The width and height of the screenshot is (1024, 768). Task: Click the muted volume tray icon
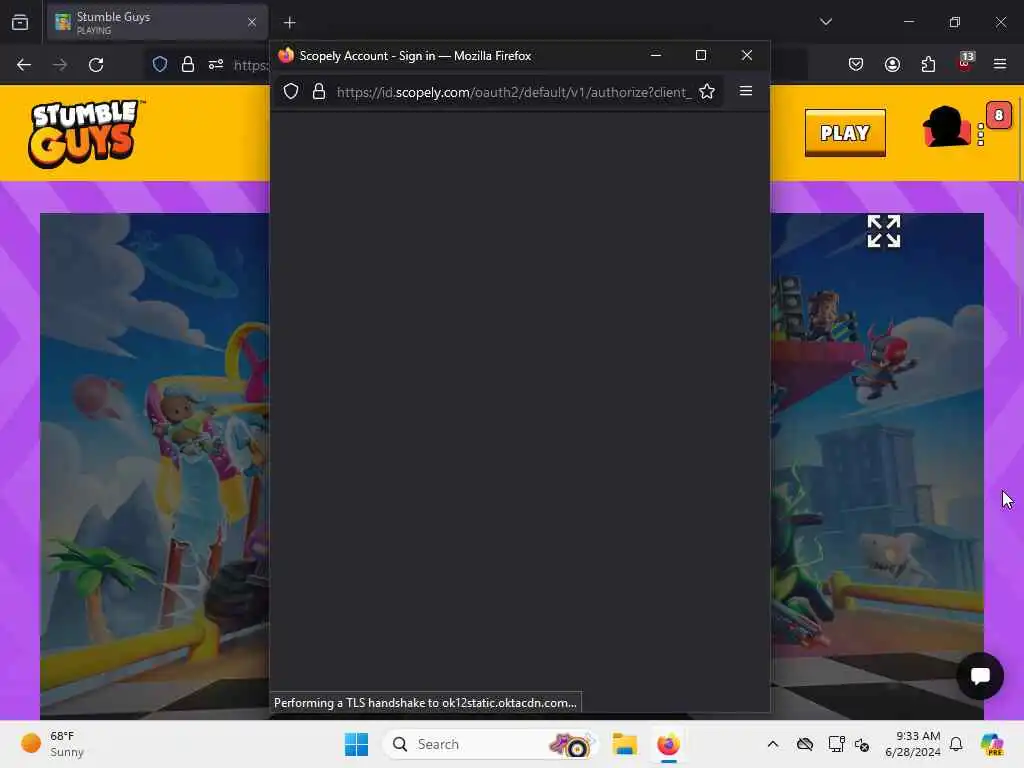tap(861, 744)
